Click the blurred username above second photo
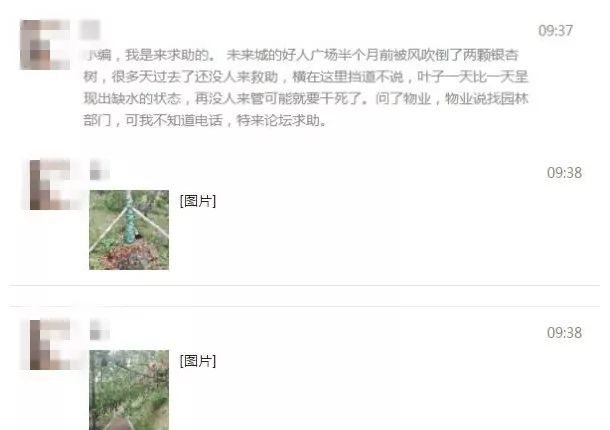Image resolution: width=610 pixels, height=430 pixels. [x=99, y=330]
